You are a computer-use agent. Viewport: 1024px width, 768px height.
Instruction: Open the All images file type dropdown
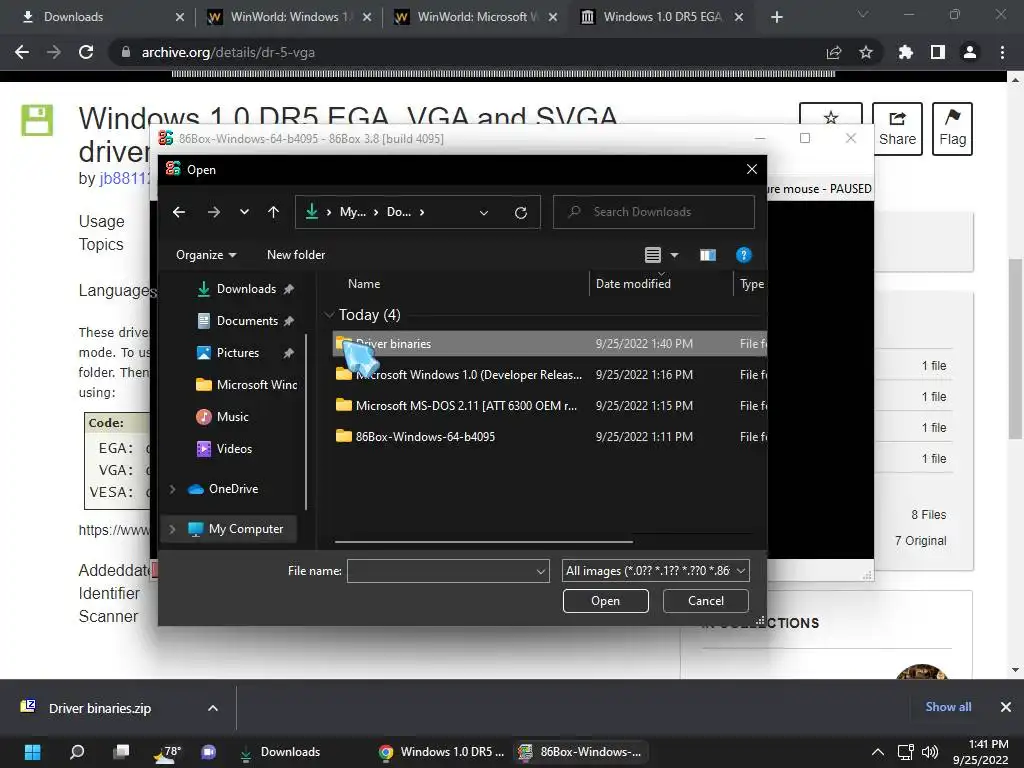coord(655,571)
